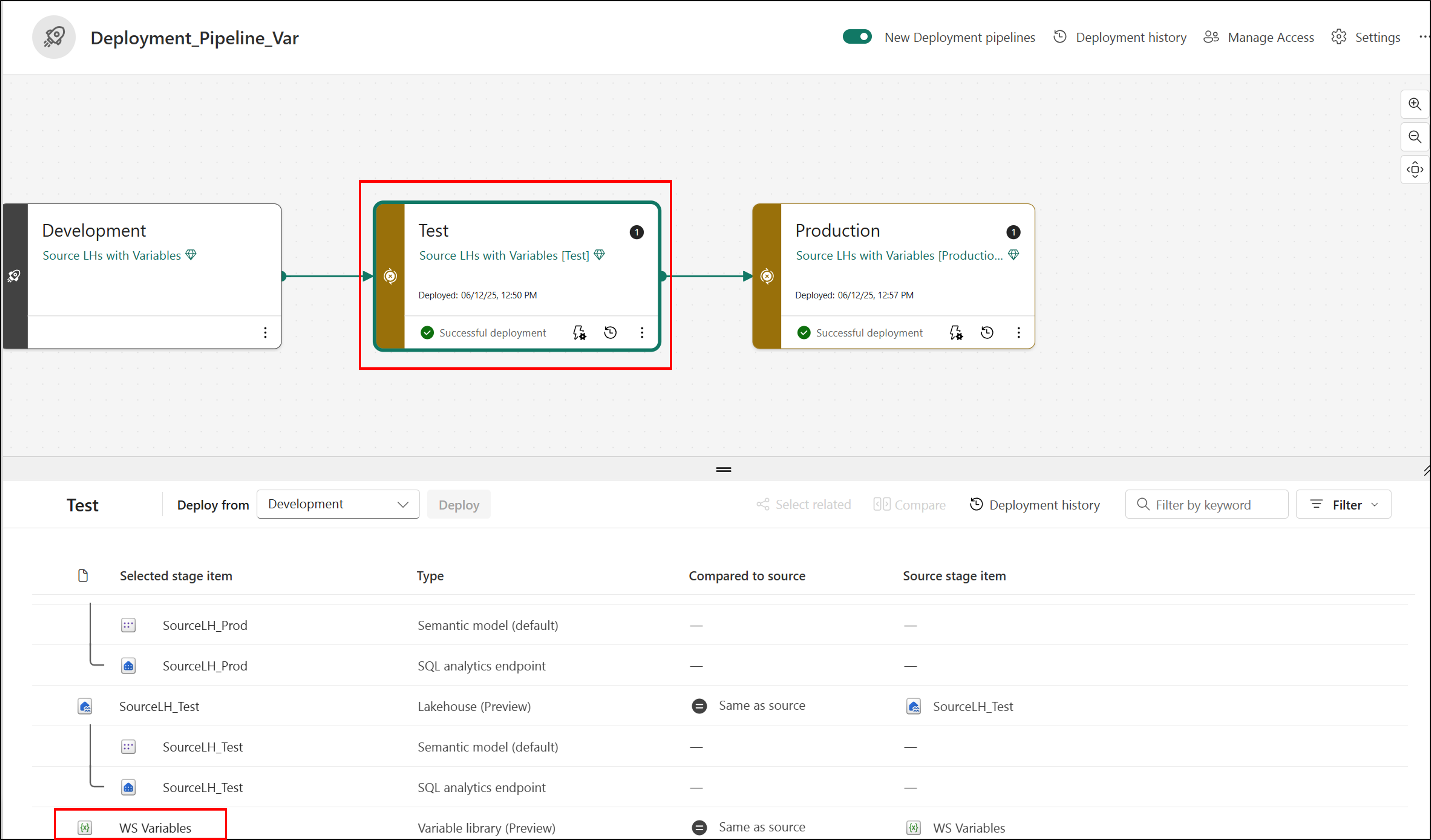Open Deployment history in the Test panel
The height and width of the screenshot is (840, 1431).
pos(1035,505)
